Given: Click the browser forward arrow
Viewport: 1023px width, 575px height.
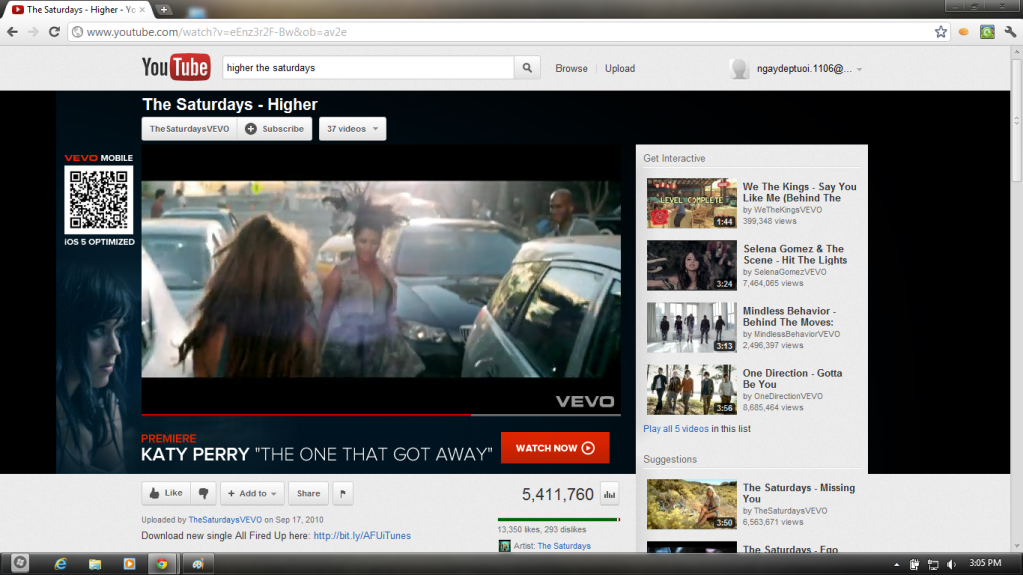Looking at the screenshot, I should pos(33,31).
